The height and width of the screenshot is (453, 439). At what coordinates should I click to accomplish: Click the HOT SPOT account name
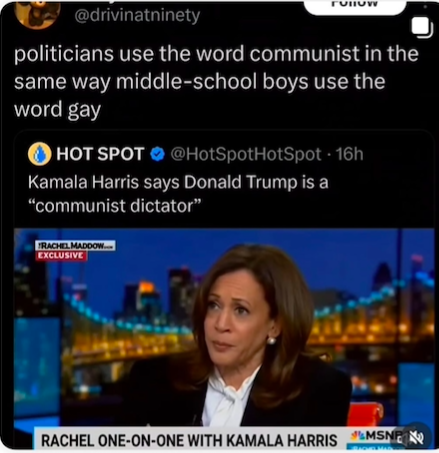[100, 154]
